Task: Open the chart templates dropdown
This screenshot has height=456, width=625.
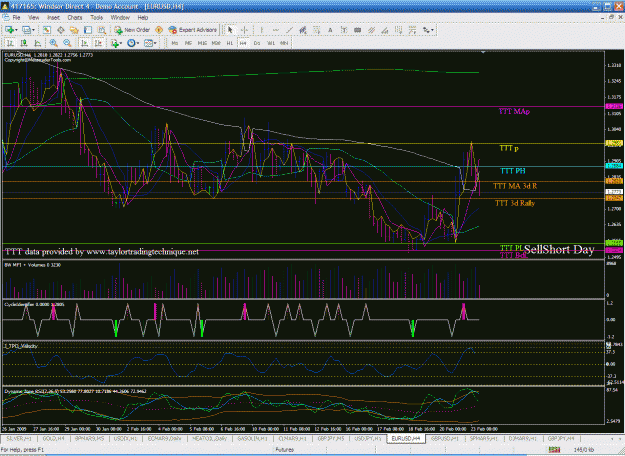Action: pos(150,43)
